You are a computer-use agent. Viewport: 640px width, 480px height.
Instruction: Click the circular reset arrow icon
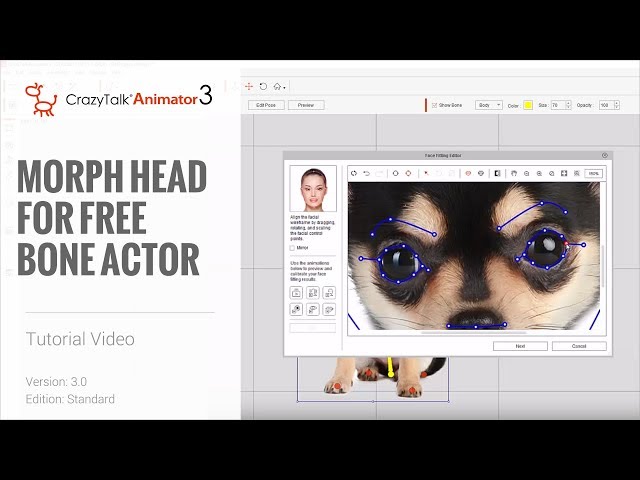pos(263,87)
